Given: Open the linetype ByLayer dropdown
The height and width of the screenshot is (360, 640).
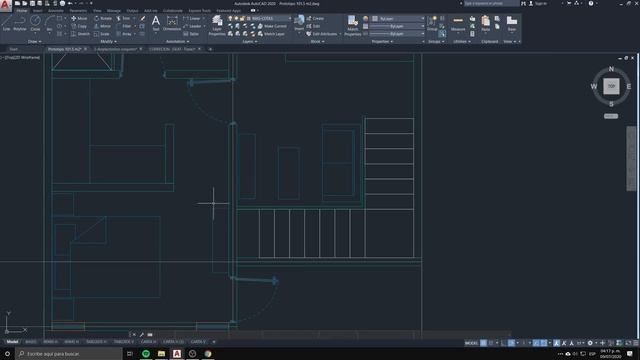Looking at the screenshot, I should click(397, 34).
